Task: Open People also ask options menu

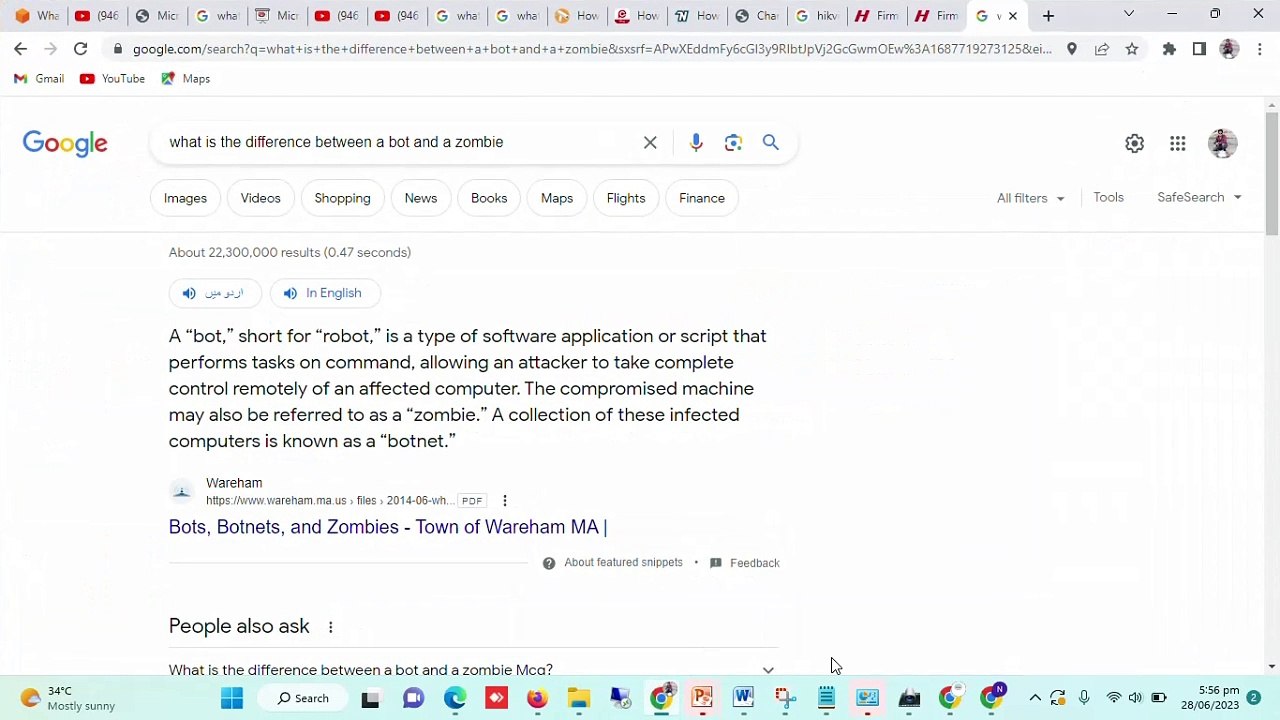Action: point(330,627)
